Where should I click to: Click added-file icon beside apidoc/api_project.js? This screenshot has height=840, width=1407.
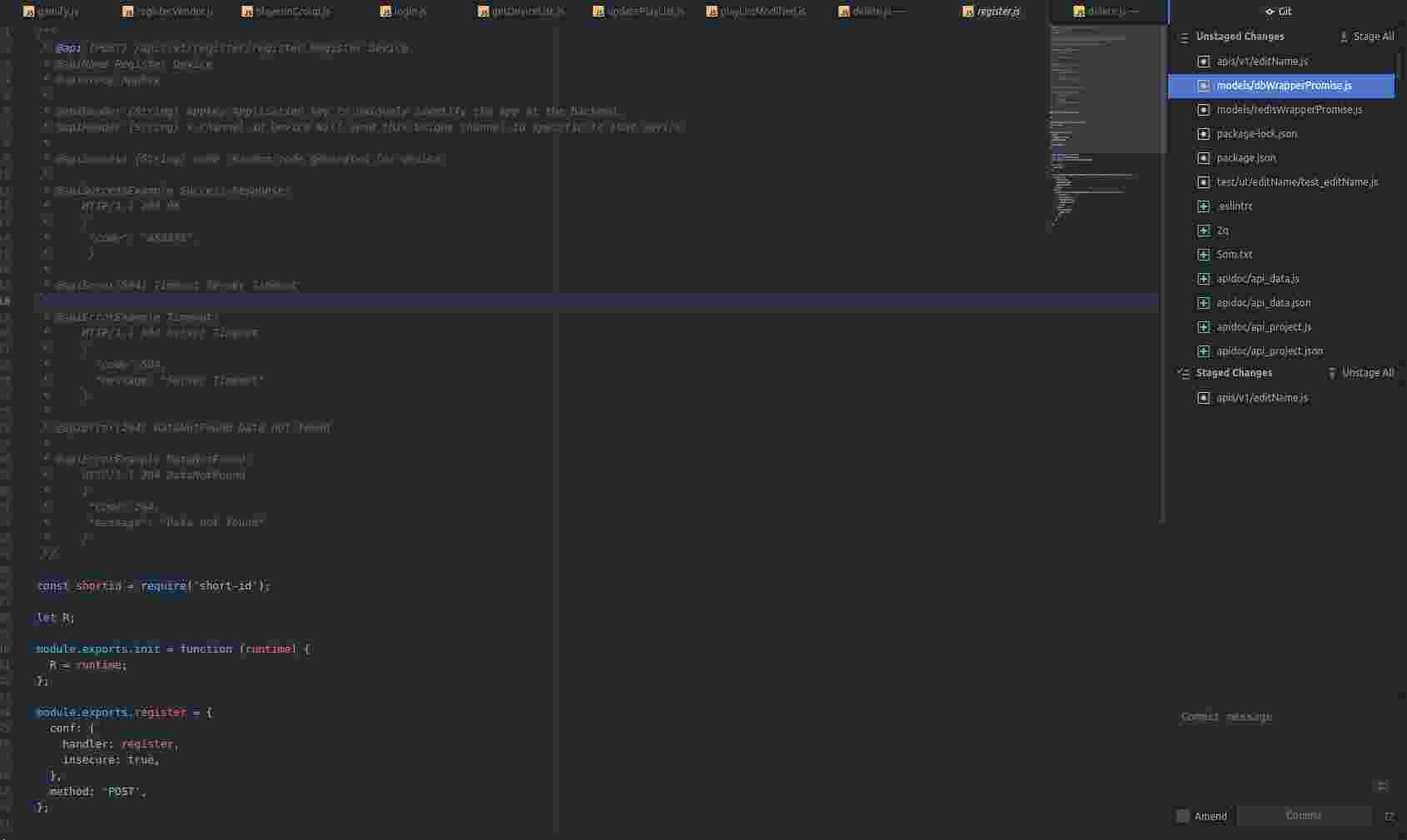(x=1203, y=327)
